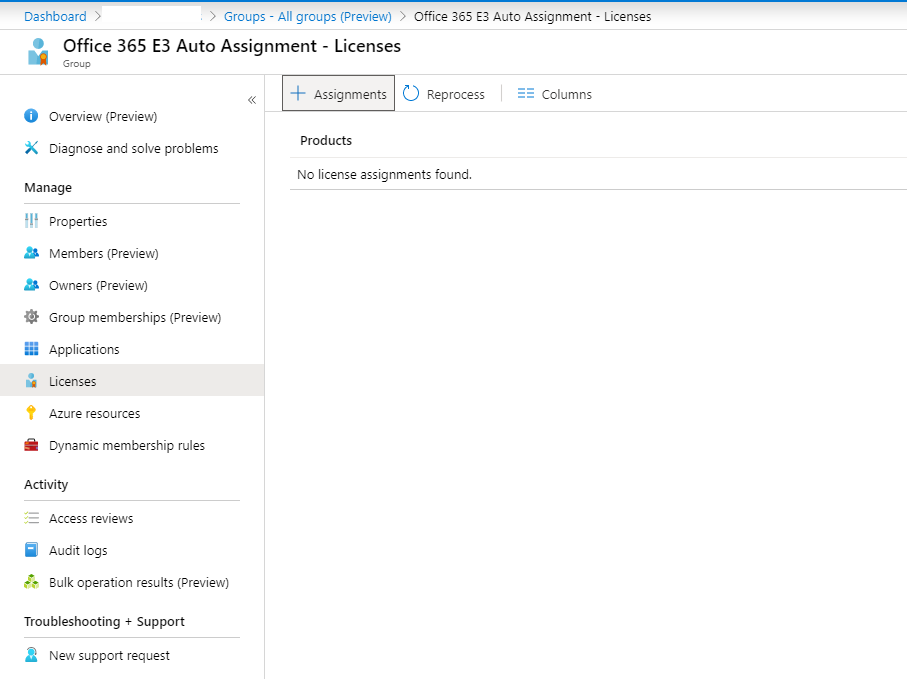Go to Owners (Preview)
Viewport: 907px width, 679px height.
(98, 286)
